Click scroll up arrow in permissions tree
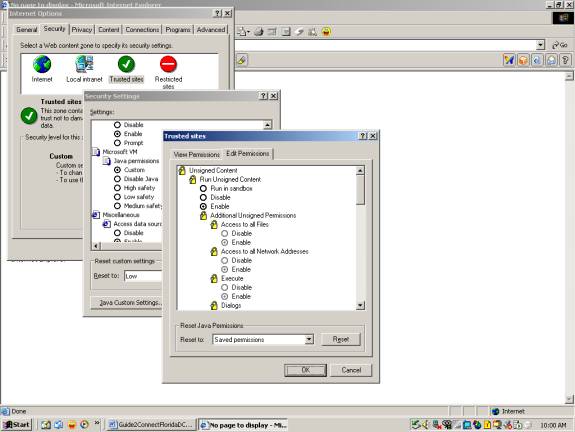This screenshot has width=575, height=432. tap(360, 171)
